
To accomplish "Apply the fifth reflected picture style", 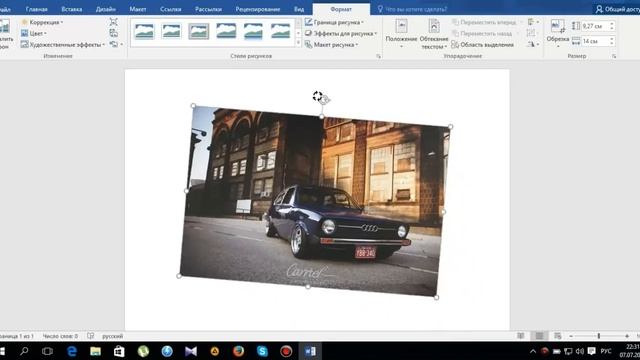I will (x=253, y=31).
